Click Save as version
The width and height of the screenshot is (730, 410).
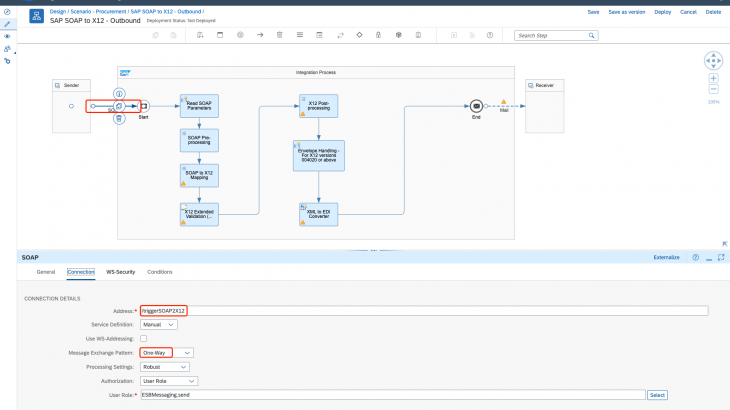(x=627, y=12)
